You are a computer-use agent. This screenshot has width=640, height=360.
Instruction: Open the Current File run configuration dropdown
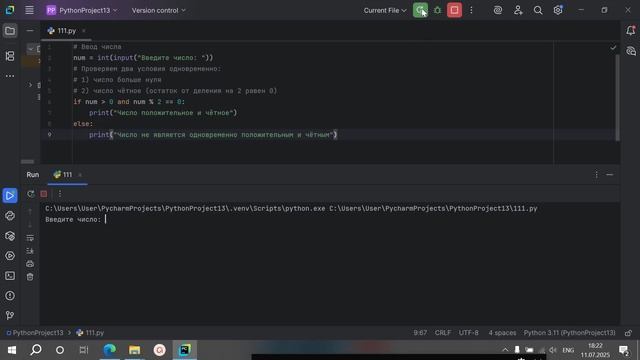pos(385,10)
